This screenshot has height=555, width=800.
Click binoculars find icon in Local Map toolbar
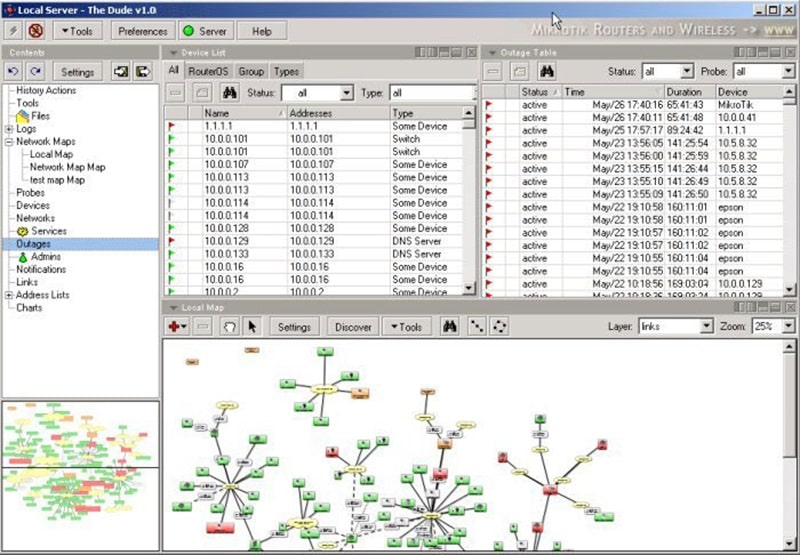pyautogui.click(x=449, y=326)
